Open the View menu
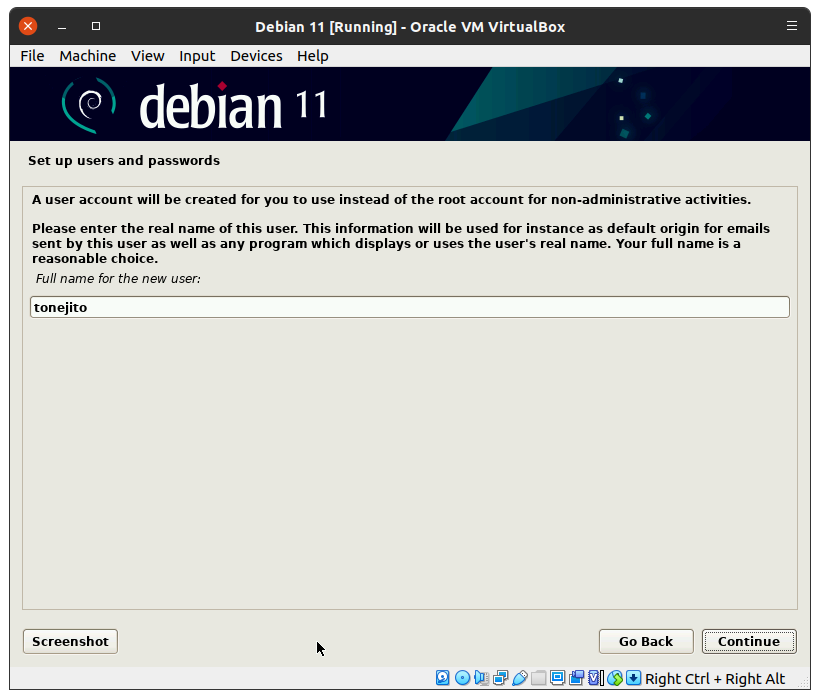820x699 pixels. coord(147,56)
